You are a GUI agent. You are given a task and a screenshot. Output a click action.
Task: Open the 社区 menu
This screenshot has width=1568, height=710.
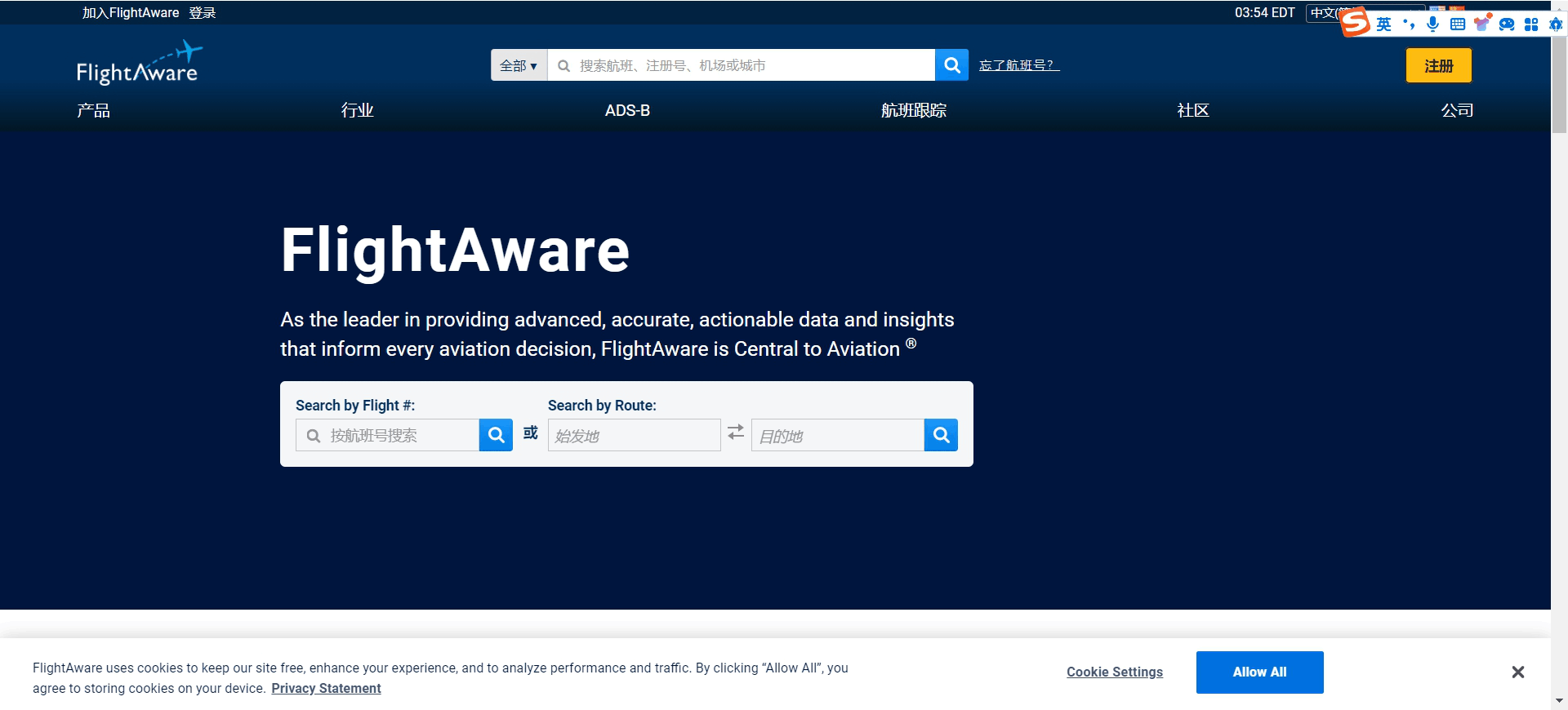coord(1192,110)
